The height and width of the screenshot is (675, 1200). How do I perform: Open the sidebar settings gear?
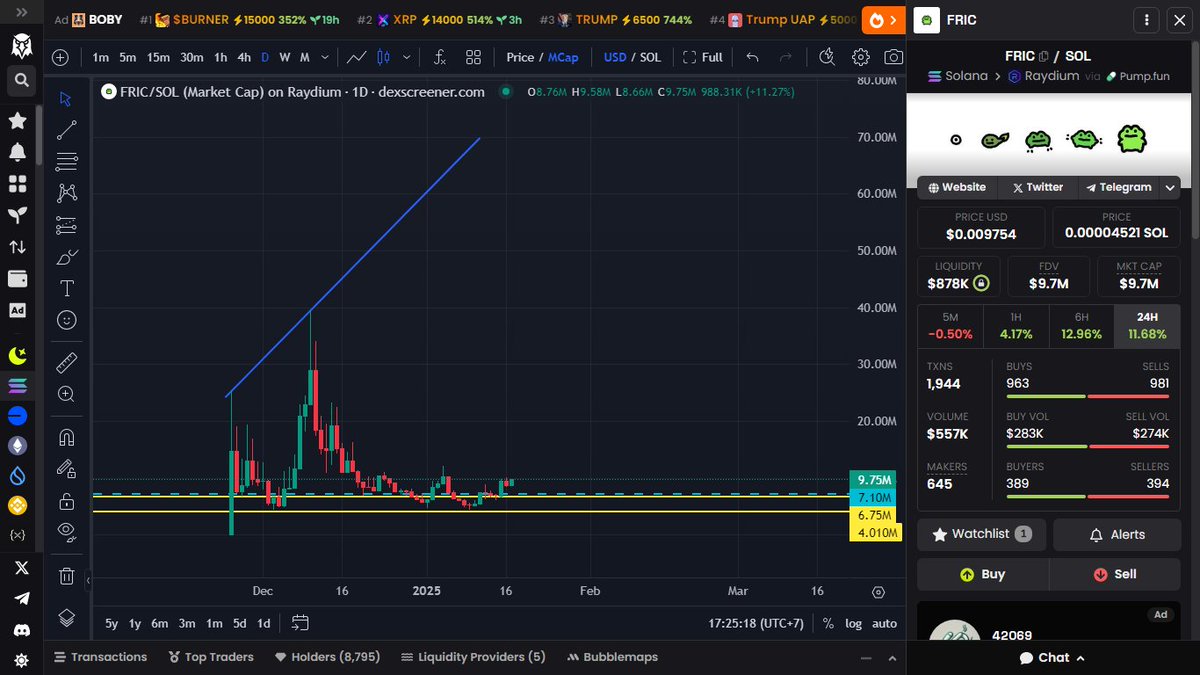20,660
